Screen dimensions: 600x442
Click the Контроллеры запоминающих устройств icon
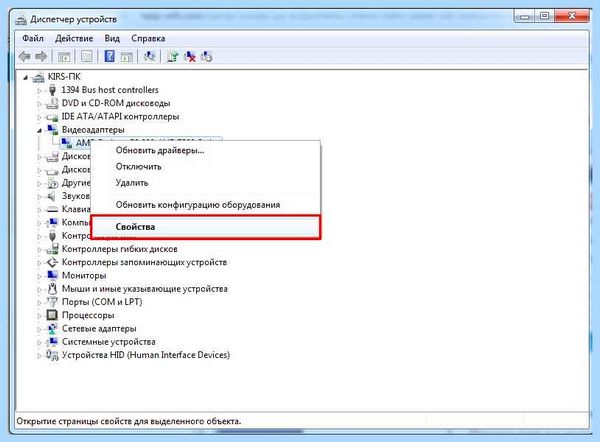(x=52, y=262)
